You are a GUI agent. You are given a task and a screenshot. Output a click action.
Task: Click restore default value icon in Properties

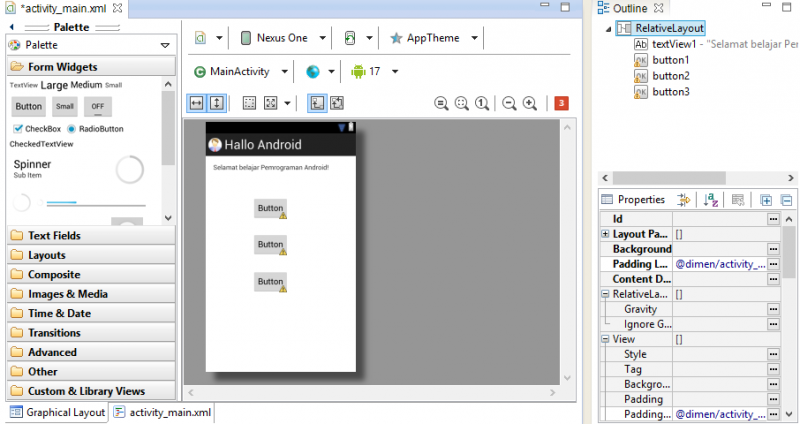pos(738,200)
